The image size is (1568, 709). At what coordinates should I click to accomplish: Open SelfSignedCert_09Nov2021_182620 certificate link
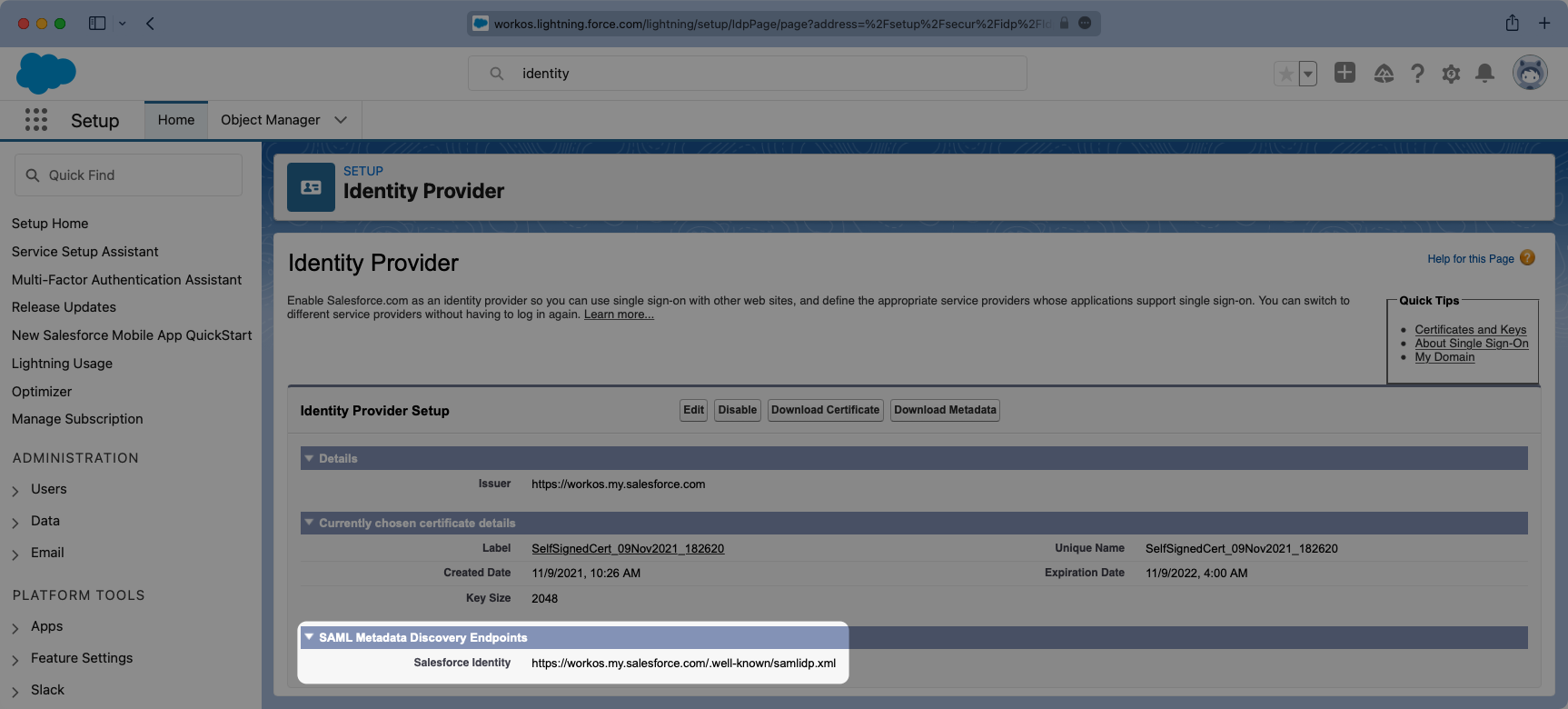(628, 549)
